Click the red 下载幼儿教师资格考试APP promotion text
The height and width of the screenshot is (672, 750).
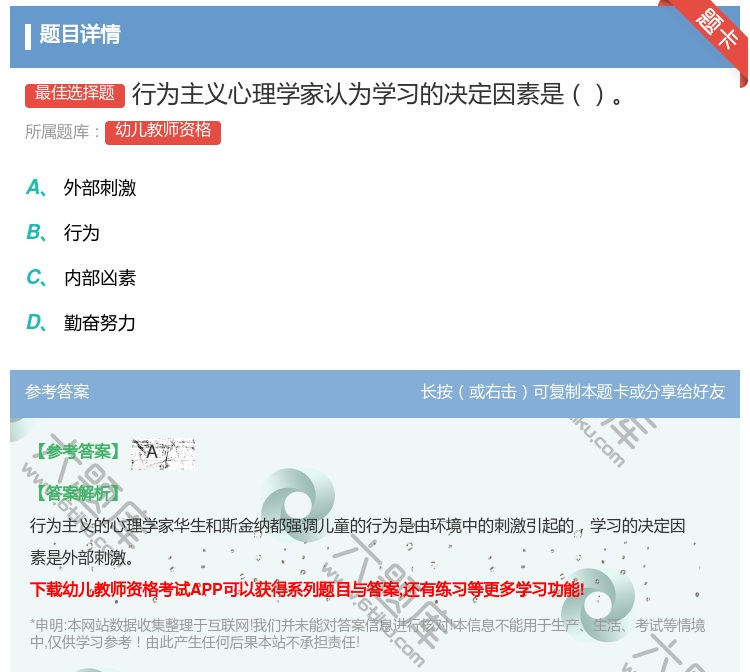pyautogui.click(x=307, y=589)
